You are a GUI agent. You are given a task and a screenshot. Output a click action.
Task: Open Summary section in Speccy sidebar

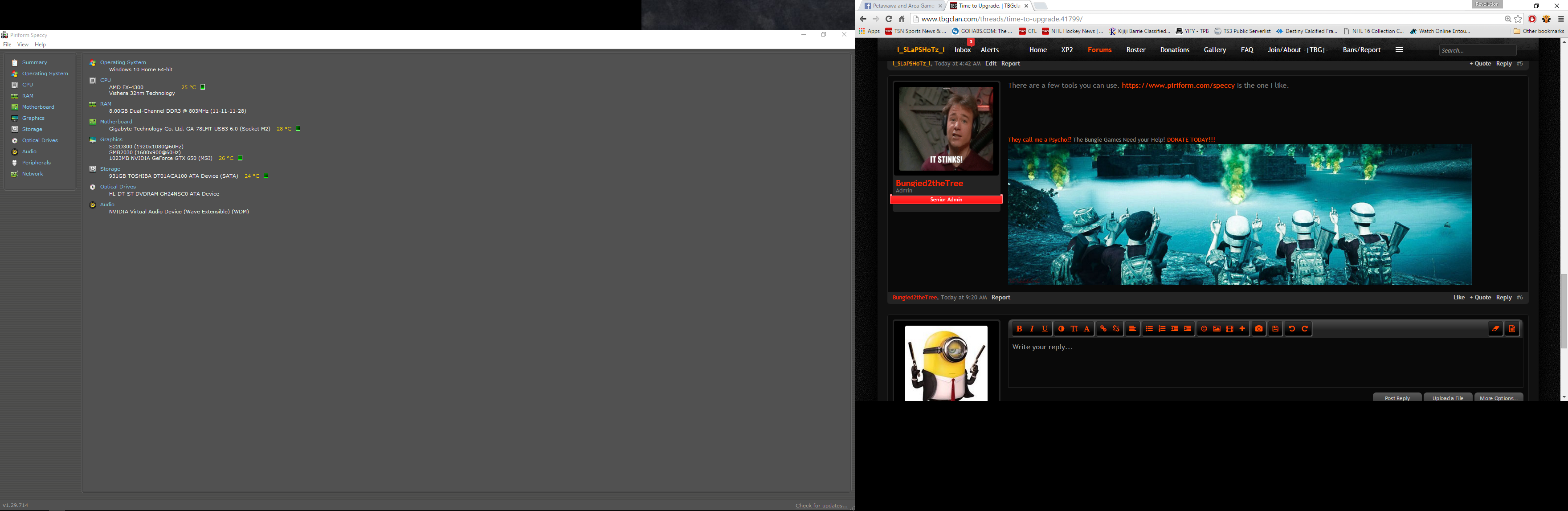(x=35, y=62)
